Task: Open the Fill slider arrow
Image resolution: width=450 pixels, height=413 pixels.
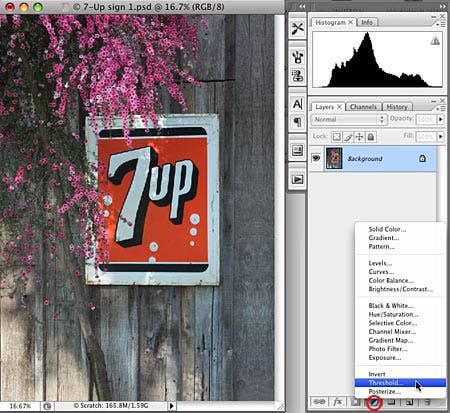Action: point(441,136)
